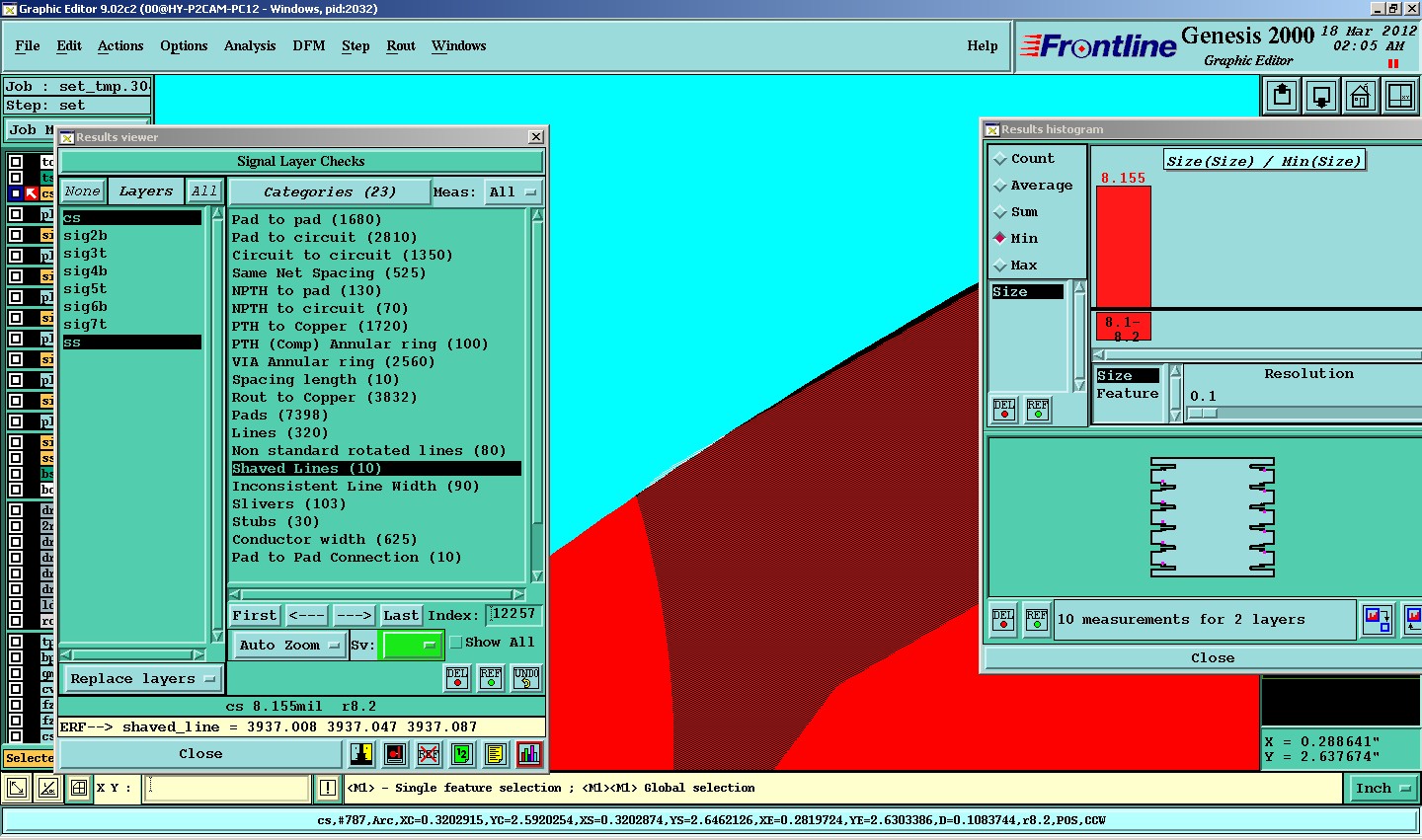
Task: Click the exclamation mark button by coordinate field
Action: [x=328, y=788]
